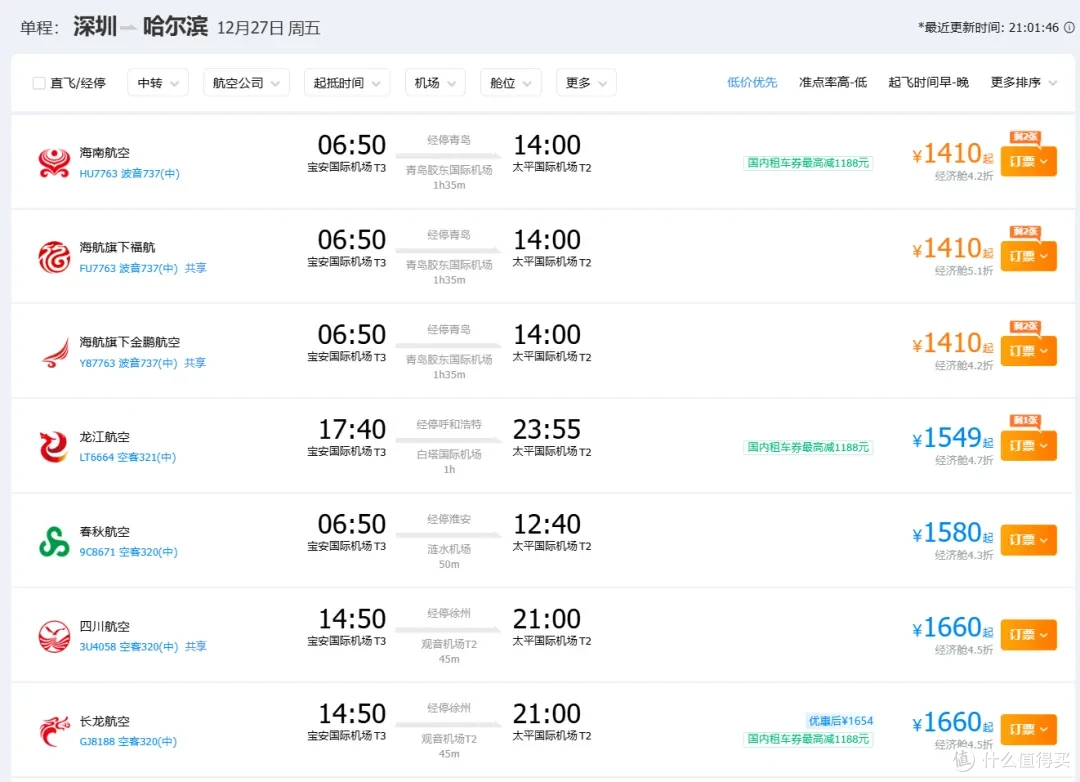The image size is (1080, 782).
Task: Click the 金鹏航空 airline logo icon
Action: [55, 352]
